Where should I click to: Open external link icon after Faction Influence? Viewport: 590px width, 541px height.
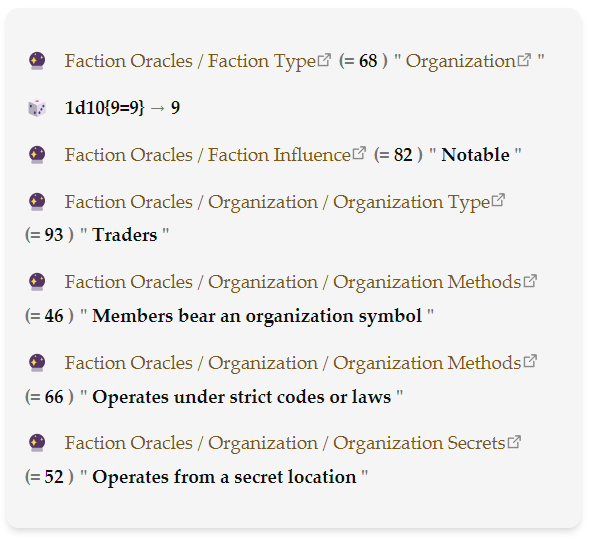(359, 153)
